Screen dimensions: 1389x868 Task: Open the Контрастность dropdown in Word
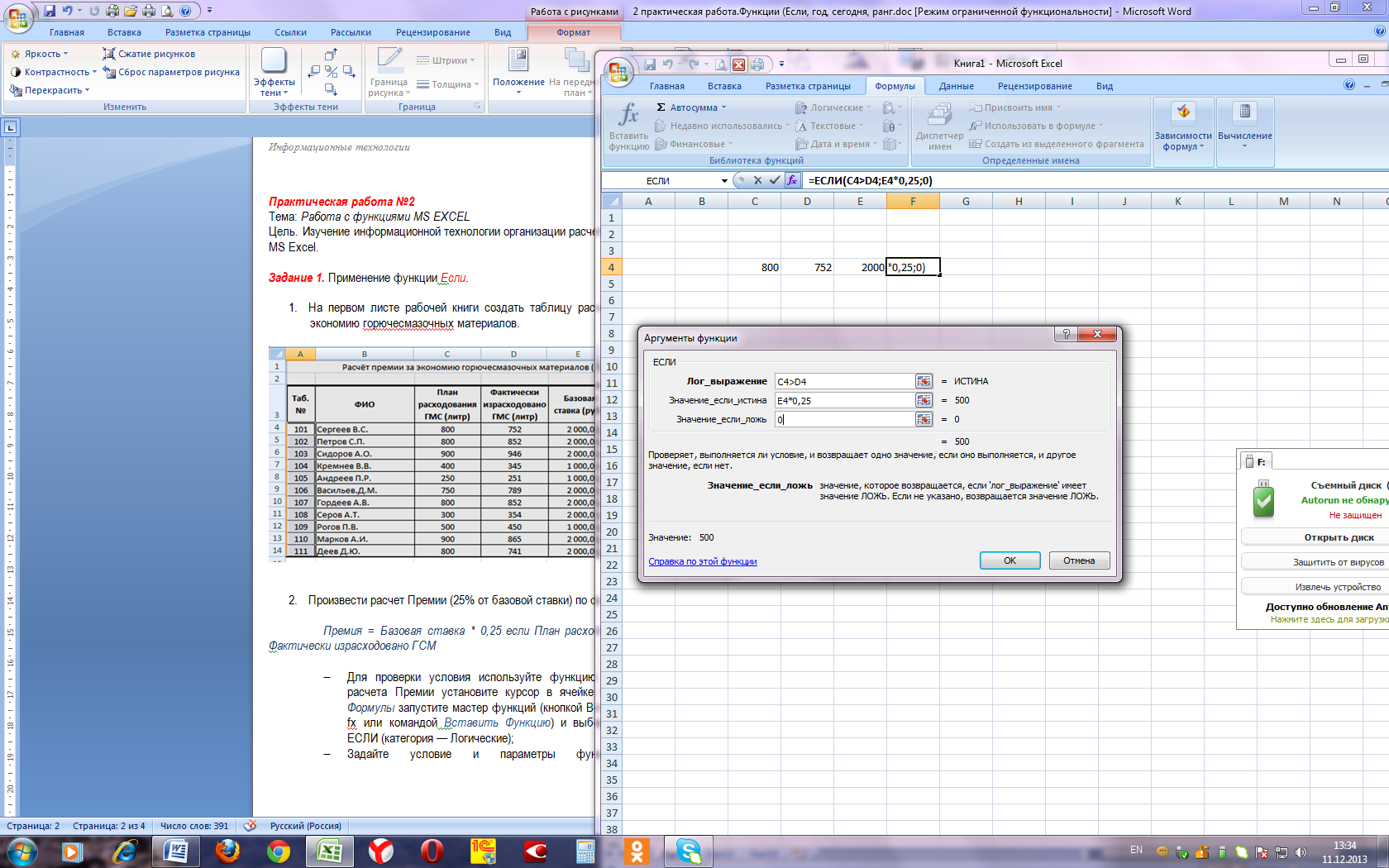[53, 72]
